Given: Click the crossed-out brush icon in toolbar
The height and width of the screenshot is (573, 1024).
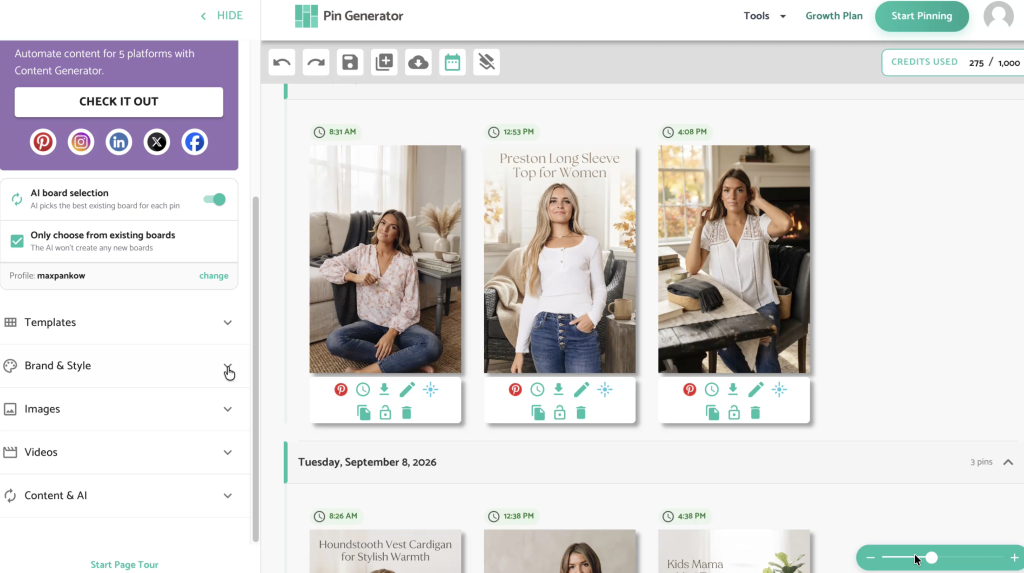Looking at the screenshot, I should pos(487,62).
